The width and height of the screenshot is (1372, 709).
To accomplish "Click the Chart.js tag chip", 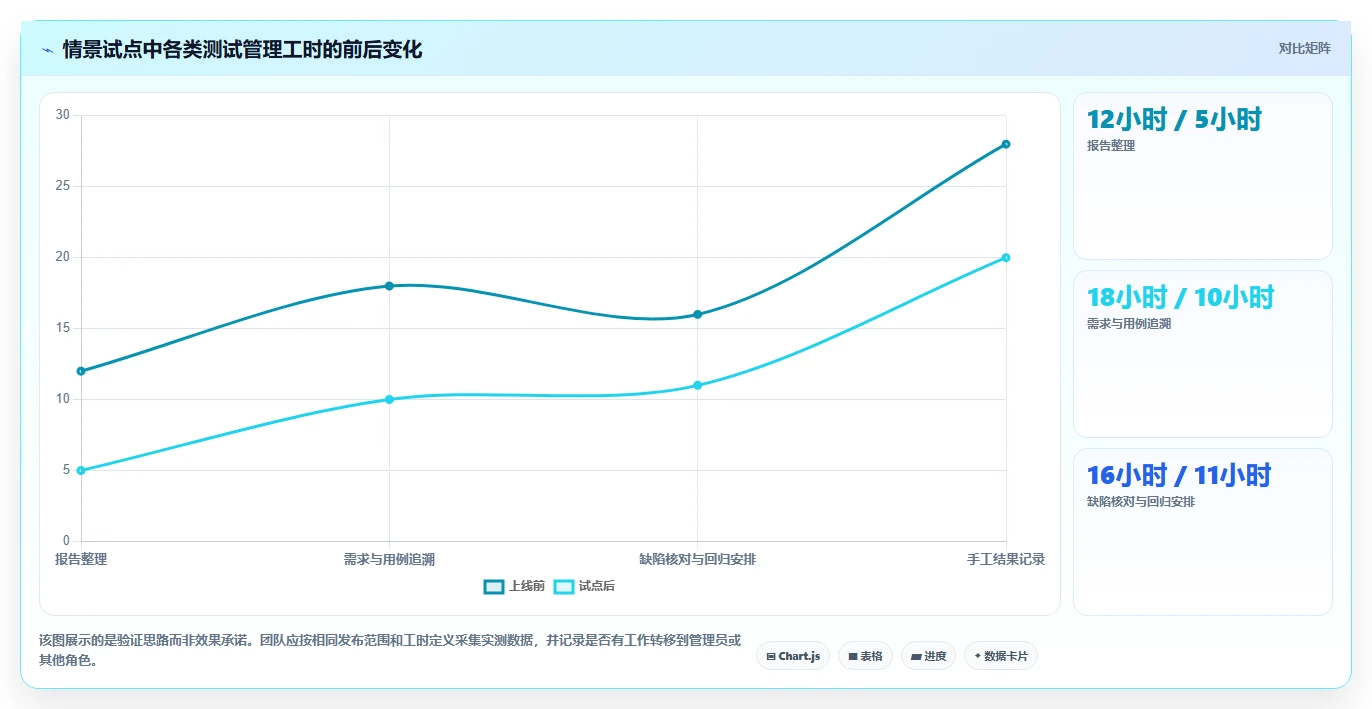I will pyautogui.click(x=793, y=656).
